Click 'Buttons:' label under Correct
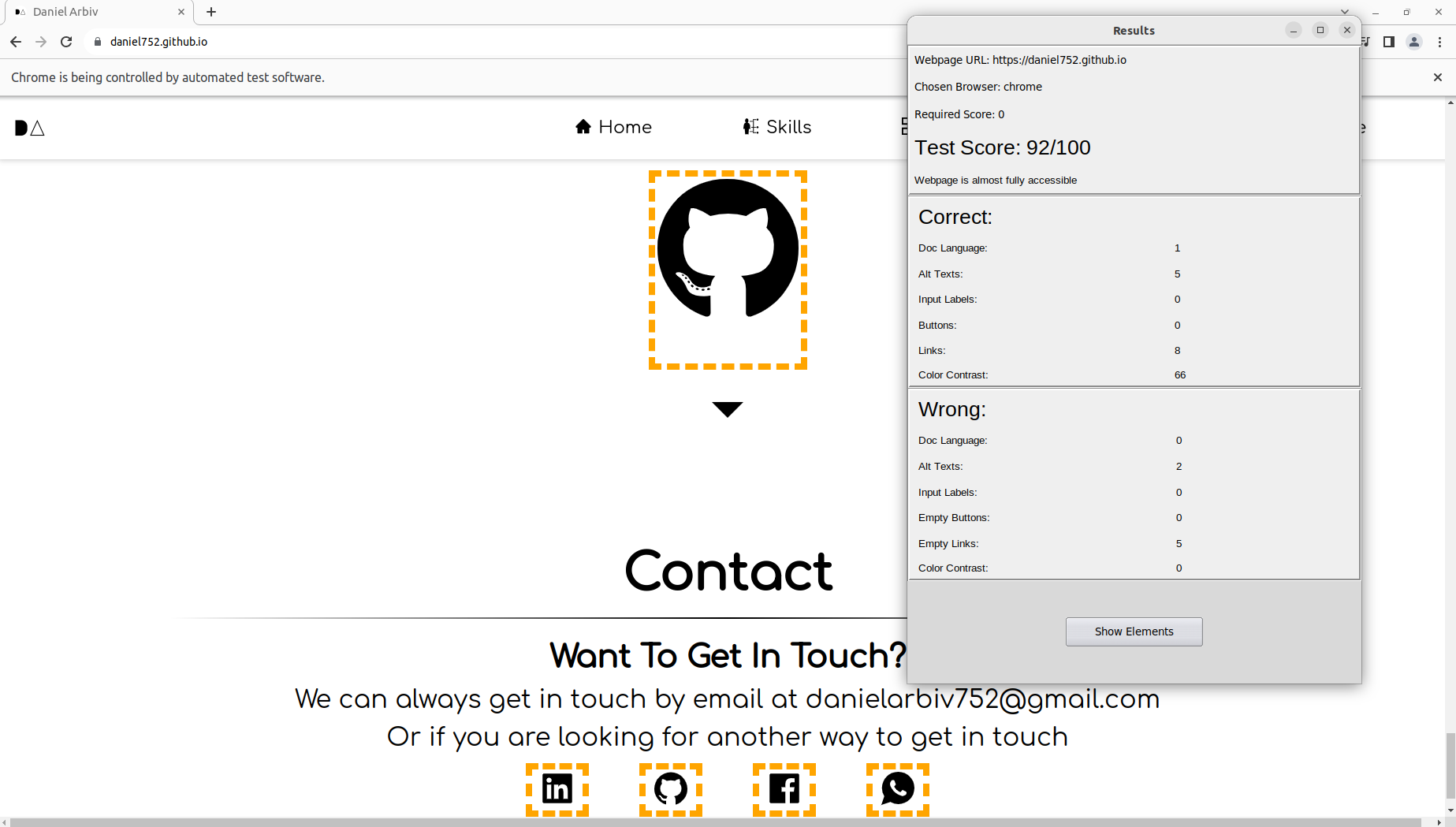 click(x=937, y=326)
